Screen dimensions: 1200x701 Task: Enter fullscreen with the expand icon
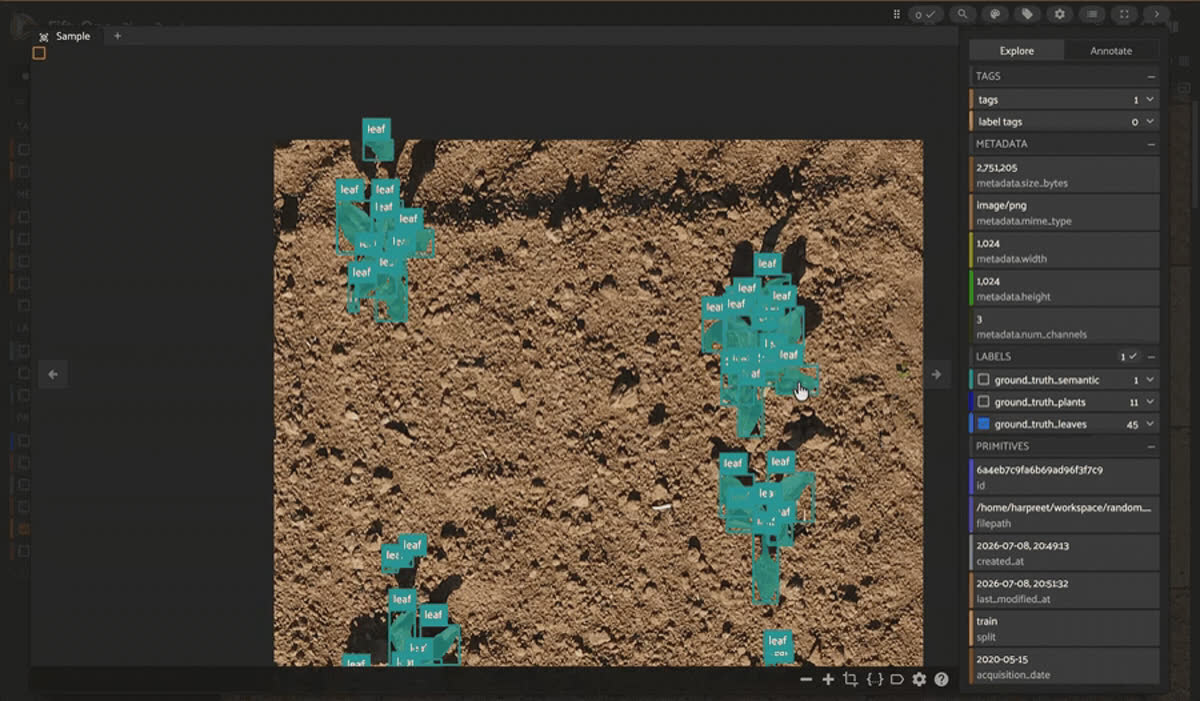(1124, 14)
